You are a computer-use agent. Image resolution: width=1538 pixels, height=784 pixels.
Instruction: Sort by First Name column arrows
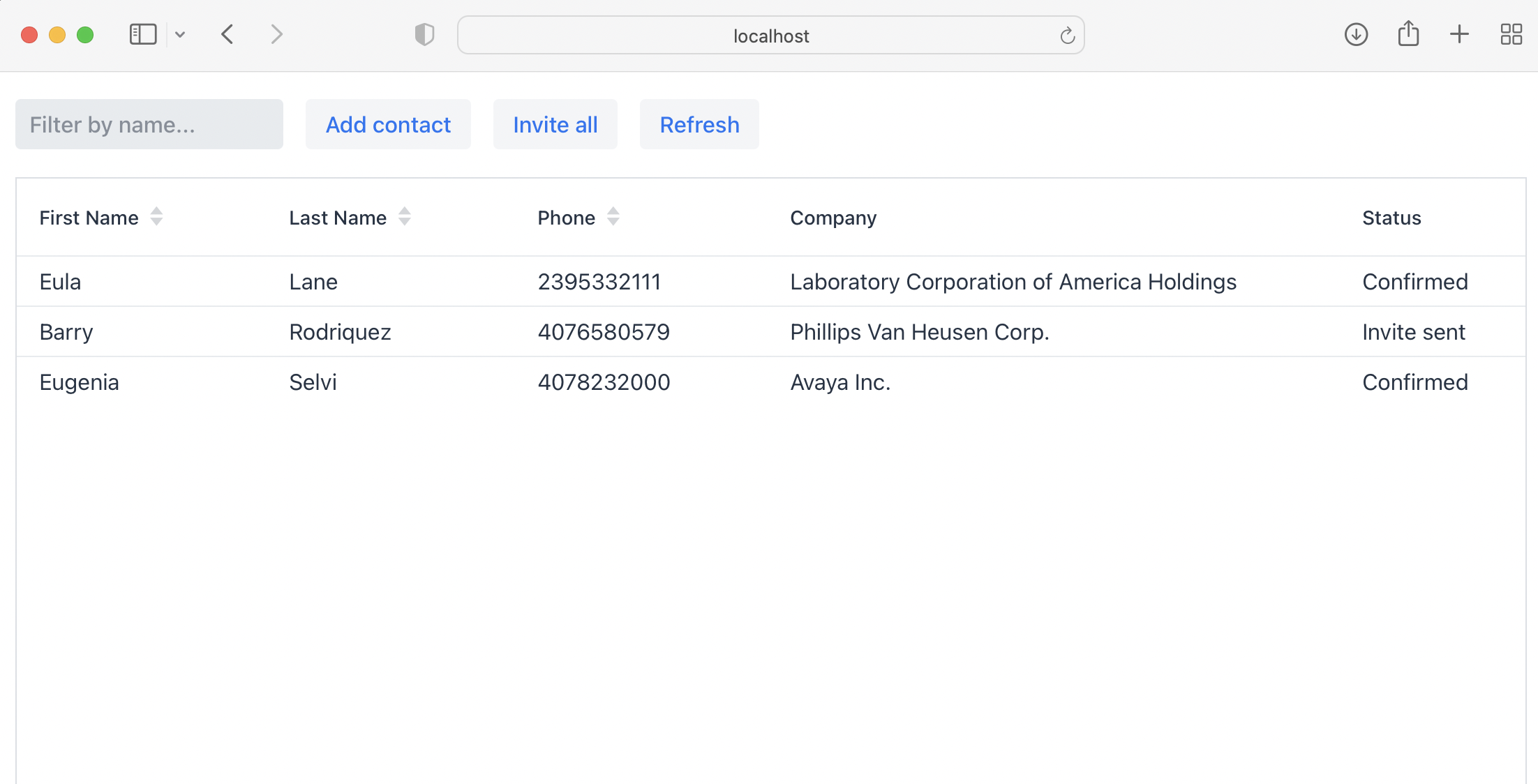click(x=156, y=217)
